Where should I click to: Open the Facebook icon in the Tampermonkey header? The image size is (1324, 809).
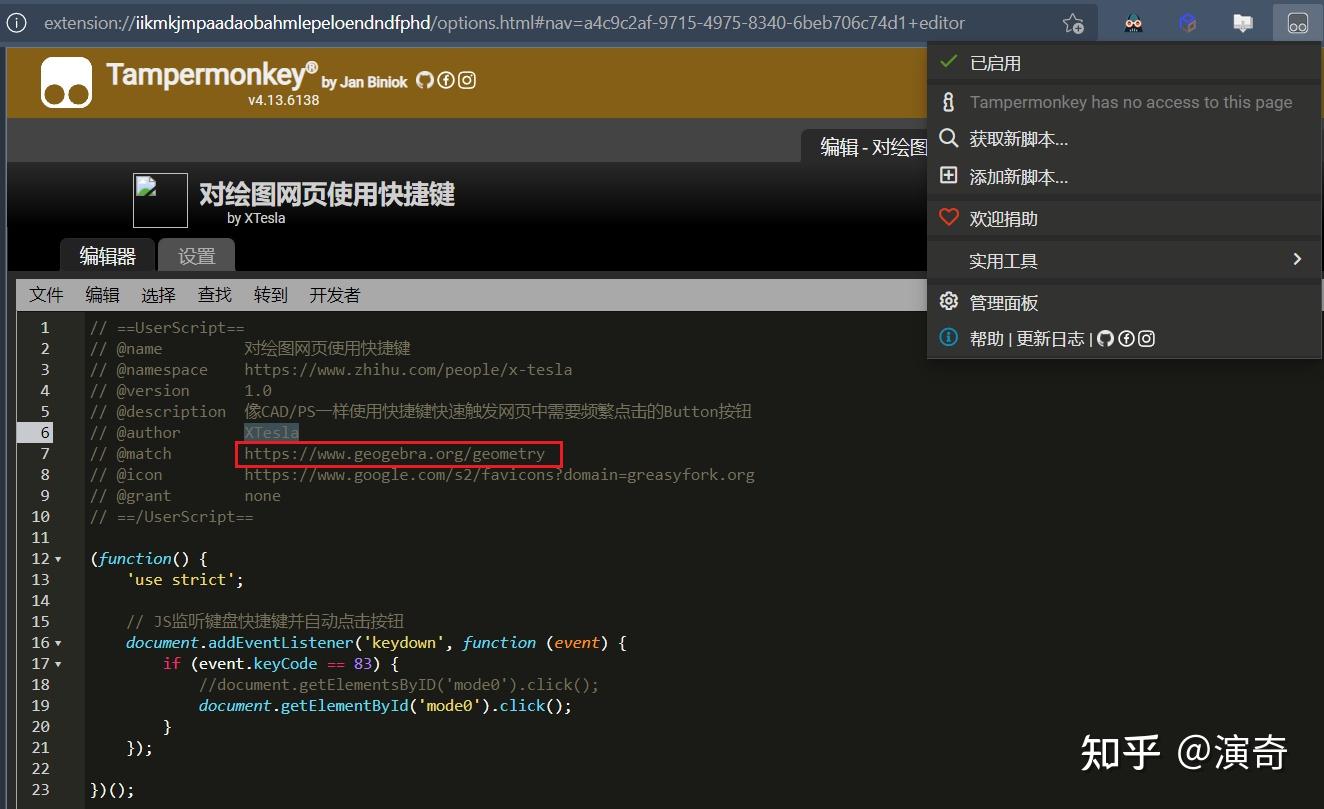[446, 80]
